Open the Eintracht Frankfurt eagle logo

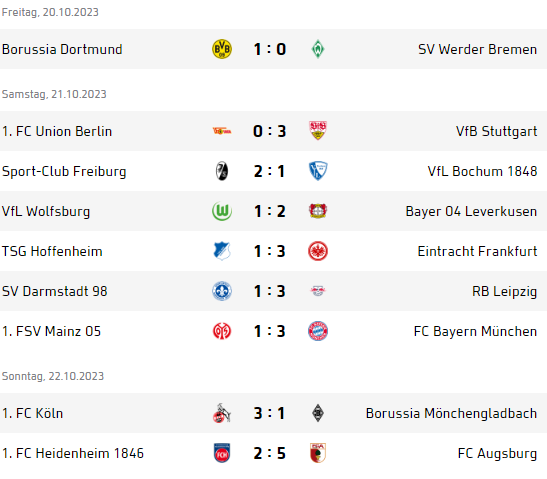pyautogui.click(x=318, y=251)
